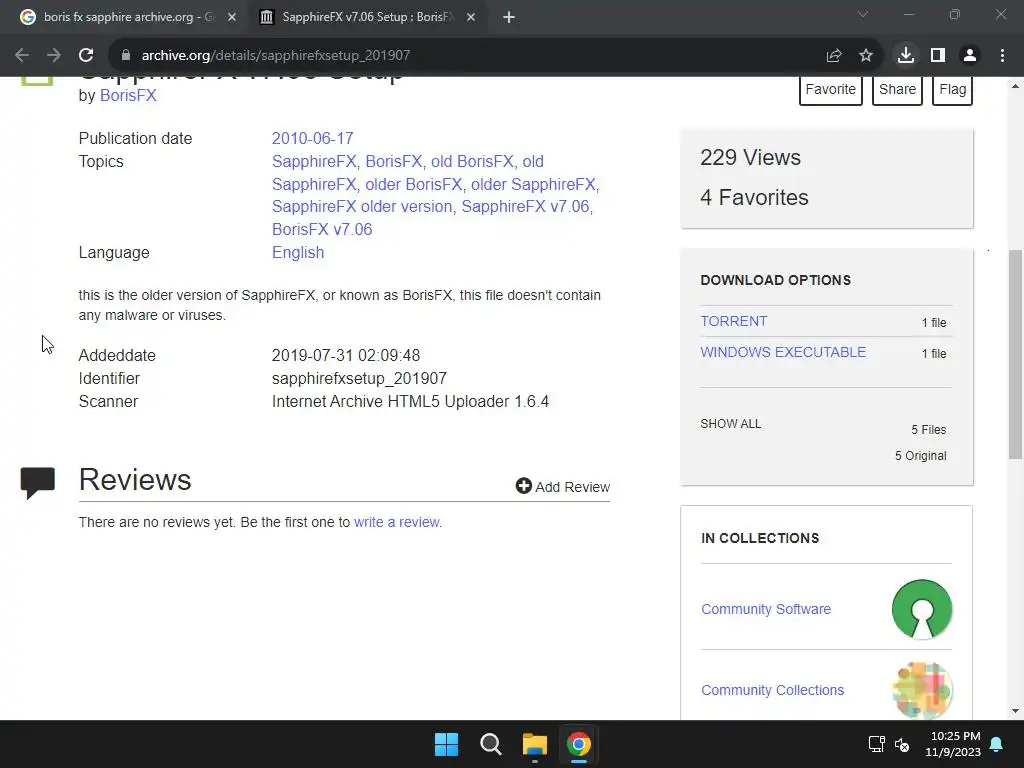This screenshot has width=1024, height=768.
Task: Click the 4 Favorites text
Action: pyautogui.click(x=754, y=197)
